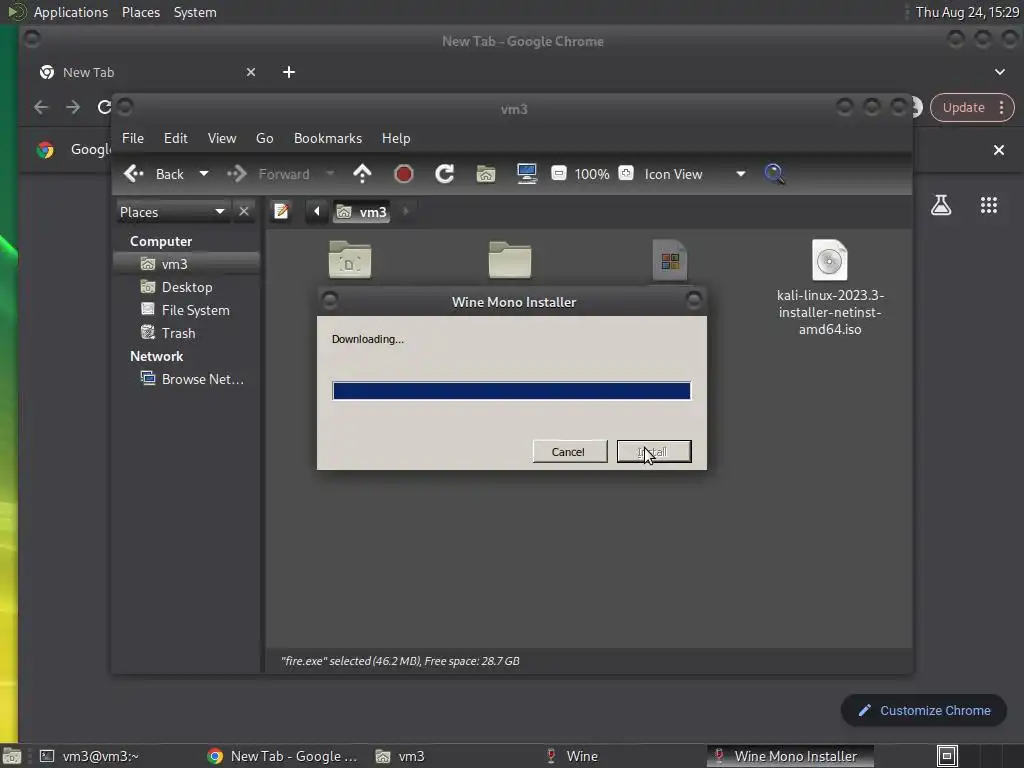Click show desktop icon in bottom panel
Viewport: 1024px width, 768px height.
(11, 756)
